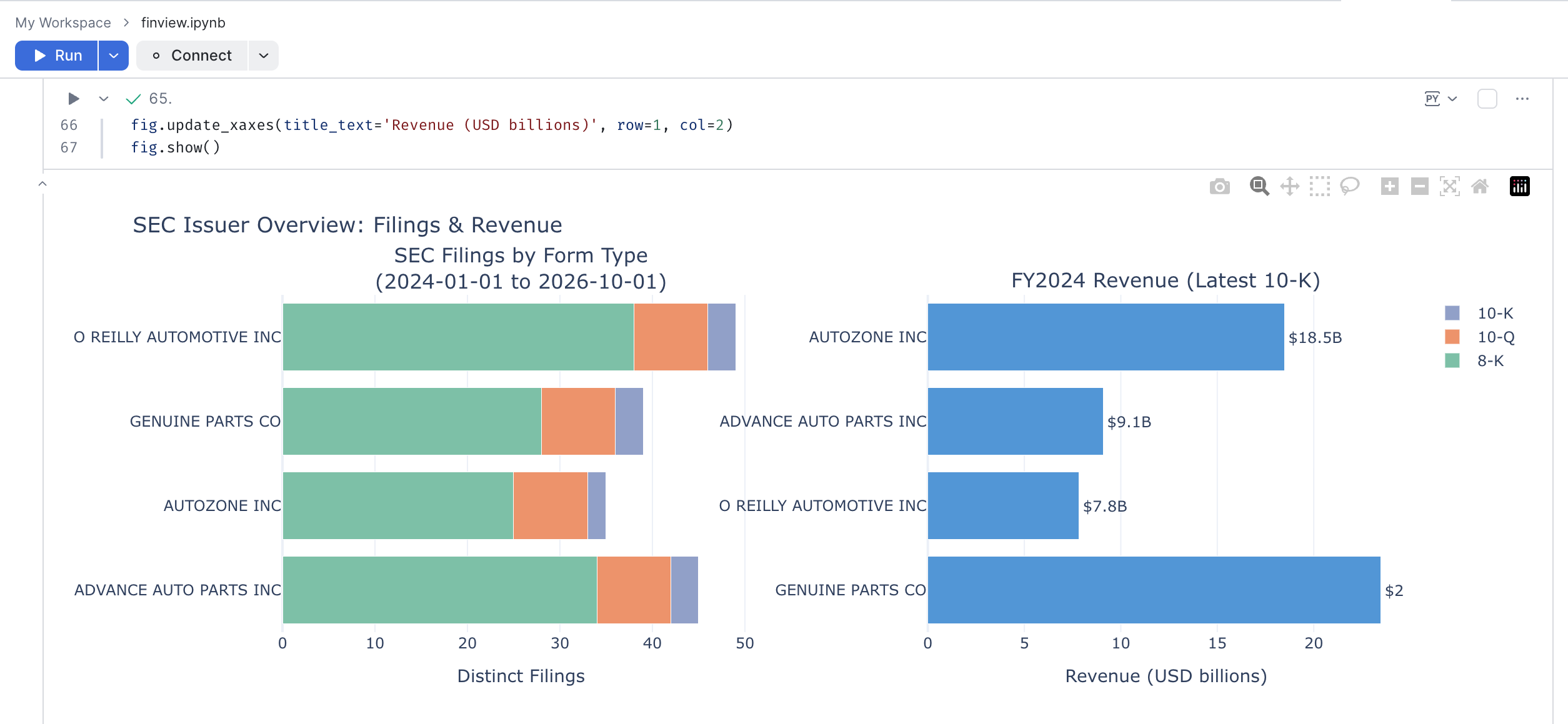Reset axes with the home icon
This screenshot has height=724, width=1568.
click(x=1479, y=186)
